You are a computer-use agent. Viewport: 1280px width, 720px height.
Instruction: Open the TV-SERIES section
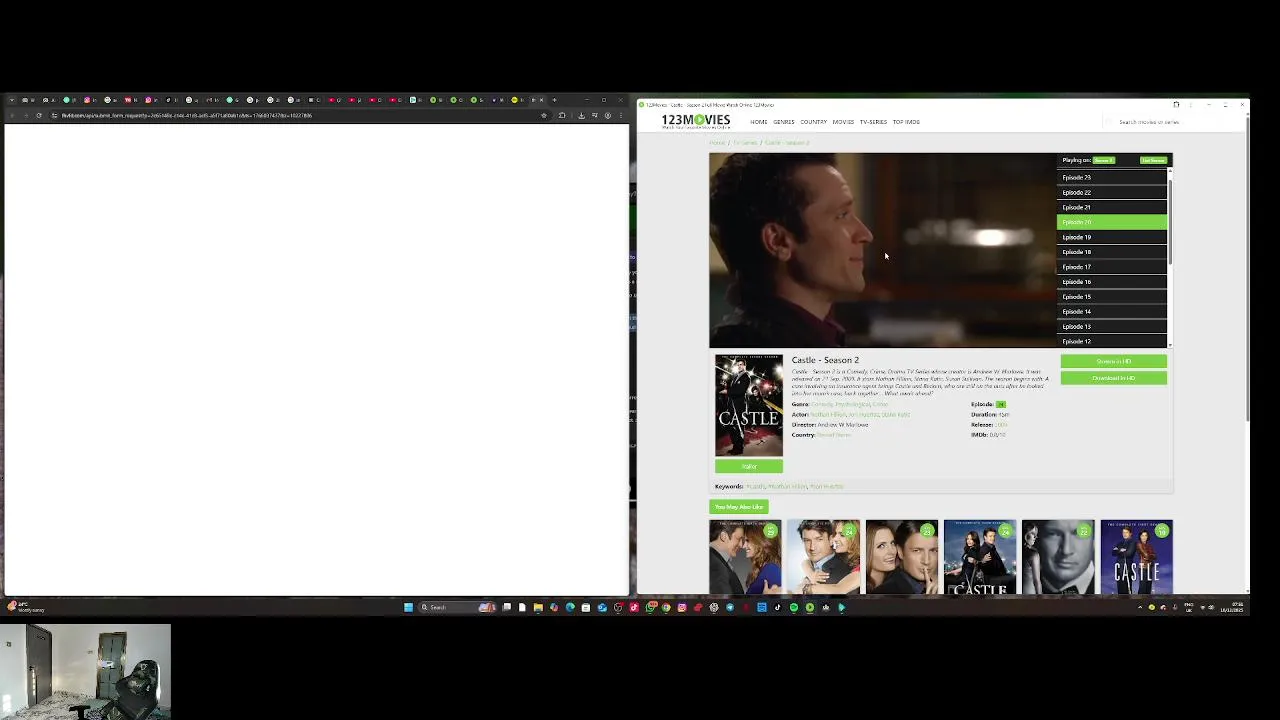click(873, 122)
